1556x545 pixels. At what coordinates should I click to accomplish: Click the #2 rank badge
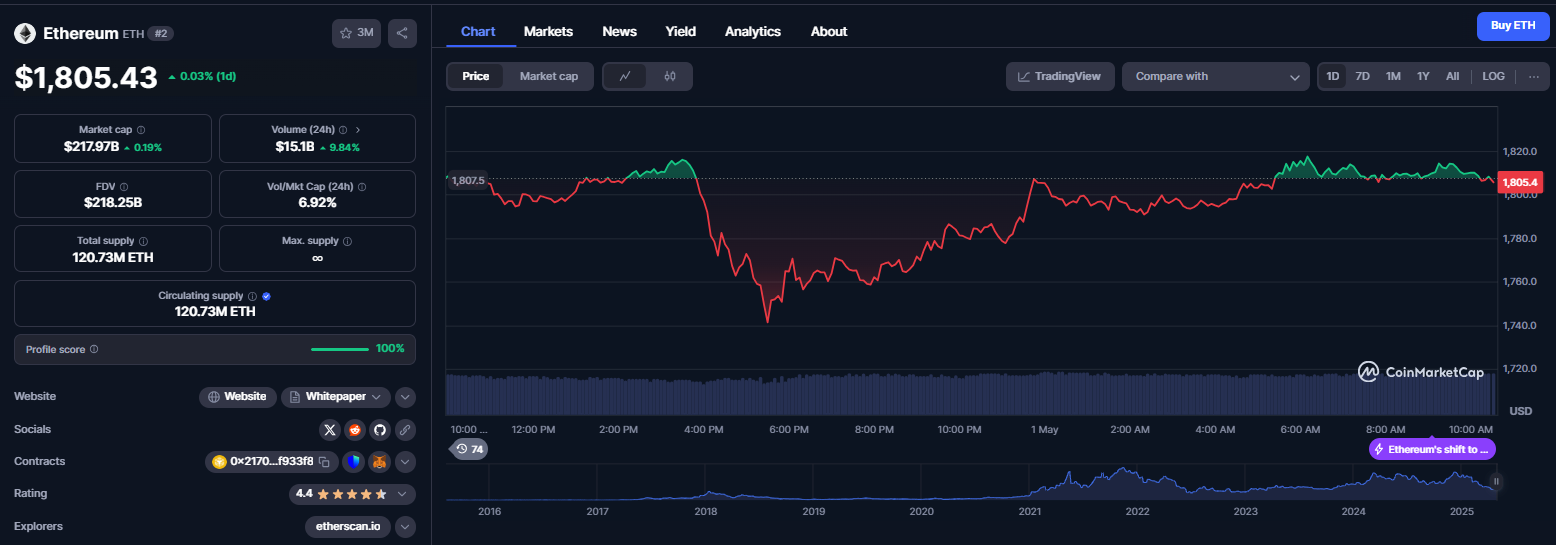[161, 33]
